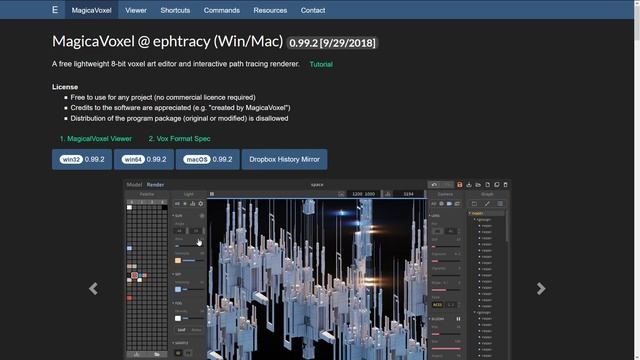Pause rendering with the pause icon above viewport
The width and height of the screenshot is (640, 360).
point(212,194)
